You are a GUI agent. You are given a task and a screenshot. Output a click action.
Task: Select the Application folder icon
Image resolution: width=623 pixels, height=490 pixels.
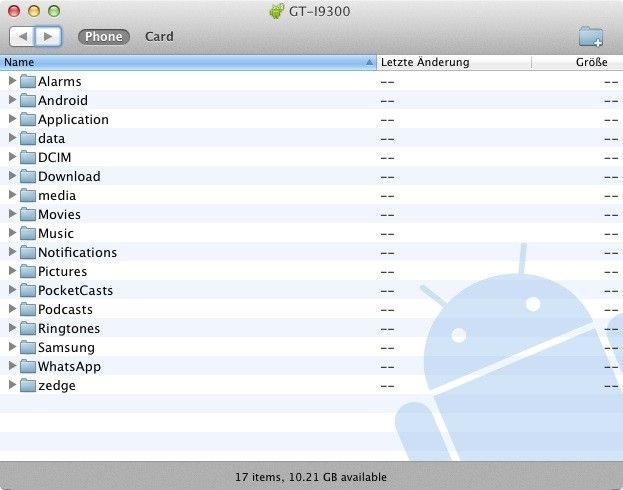(x=28, y=120)
